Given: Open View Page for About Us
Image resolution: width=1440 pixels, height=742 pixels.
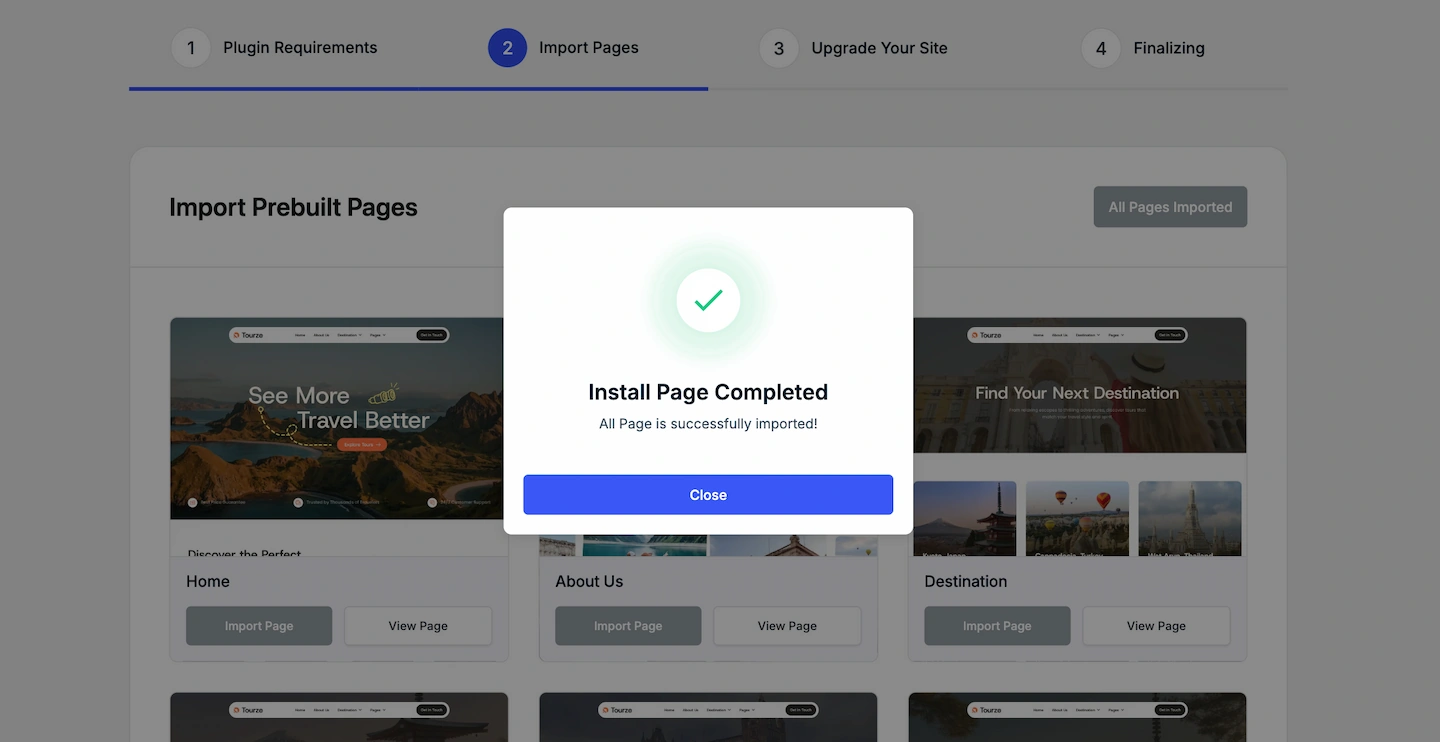Looking at the screenshot, I should click(x=787, y=626).
